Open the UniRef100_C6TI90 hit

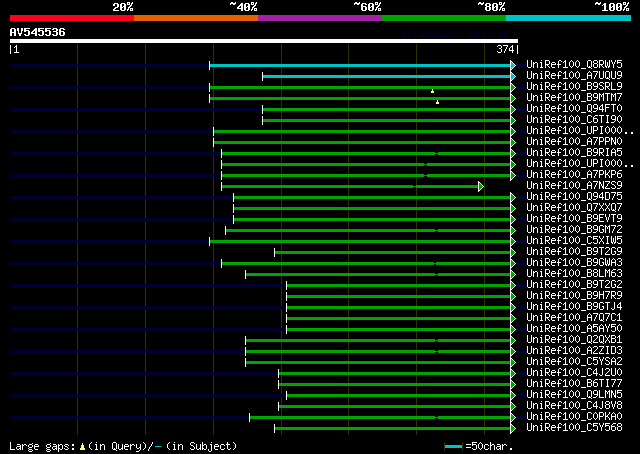pyautogui.click(x=574, y=120)
